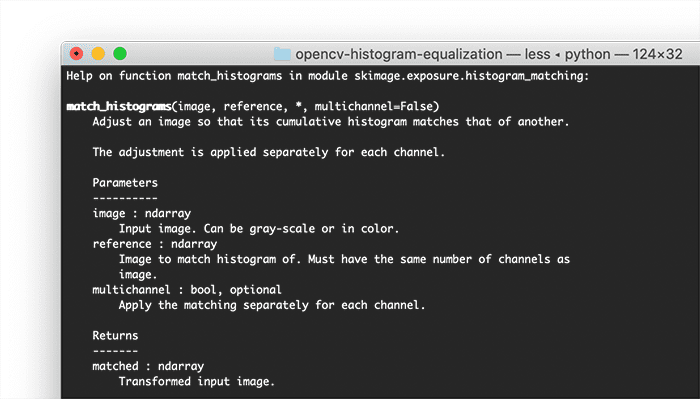This screenshot has height=399, width=700.
Task: Click the 'matched : ndarray' return line
Action: [148, 366]
